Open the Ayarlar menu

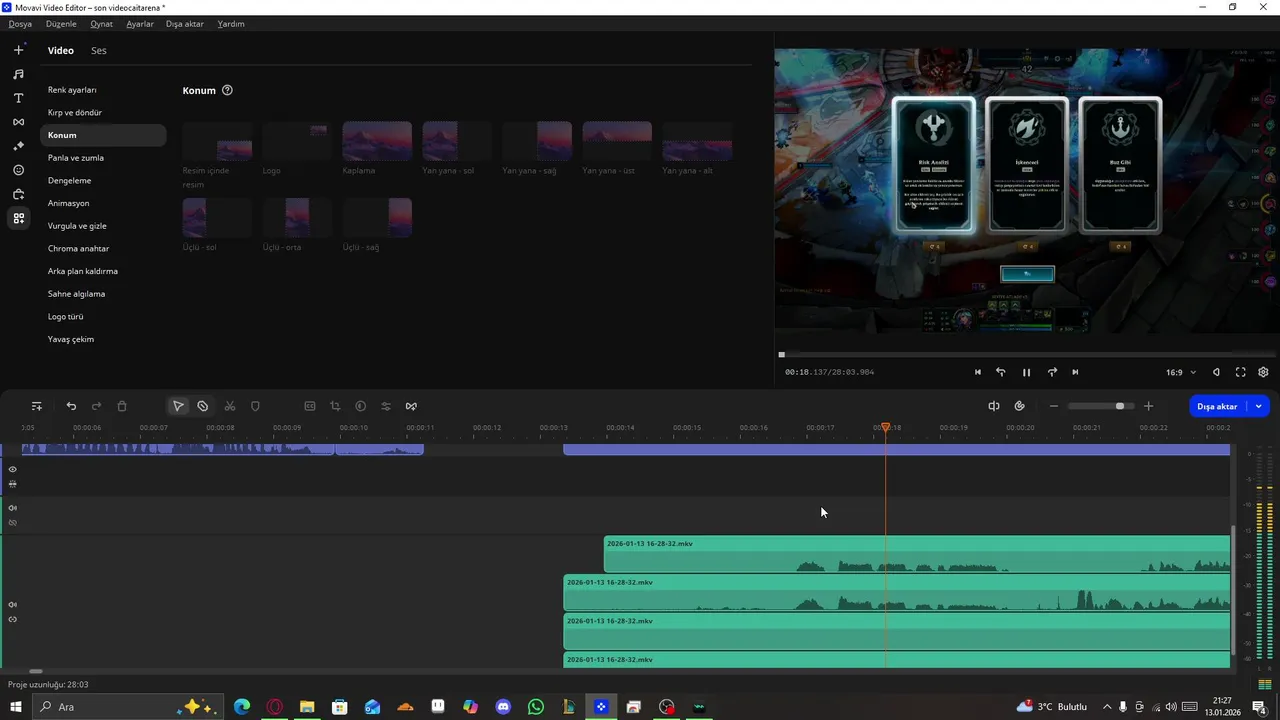coord(140,24)
